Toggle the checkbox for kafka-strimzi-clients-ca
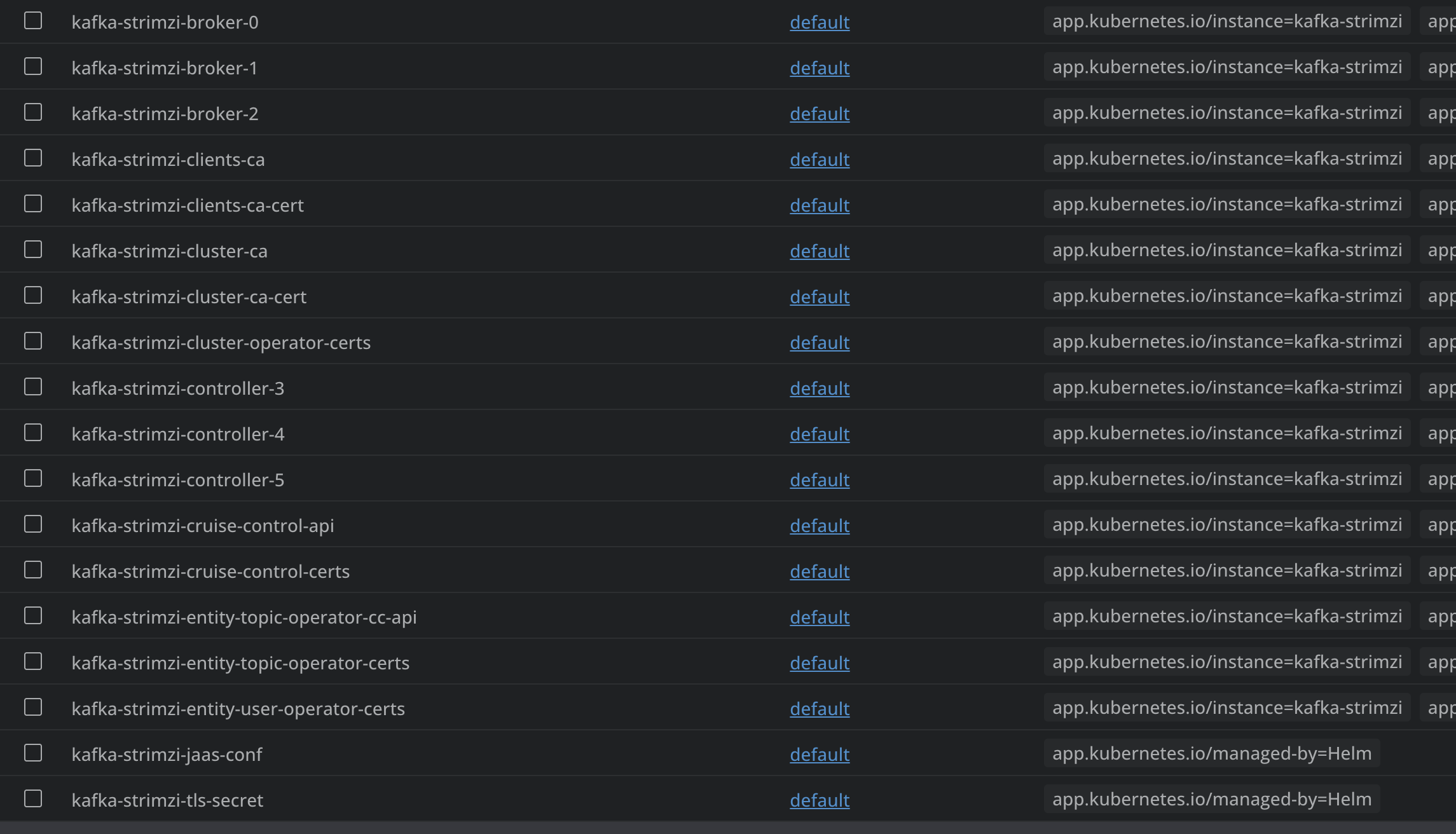1456x834 pixels. pyautogui.click(x=33, y=158)
